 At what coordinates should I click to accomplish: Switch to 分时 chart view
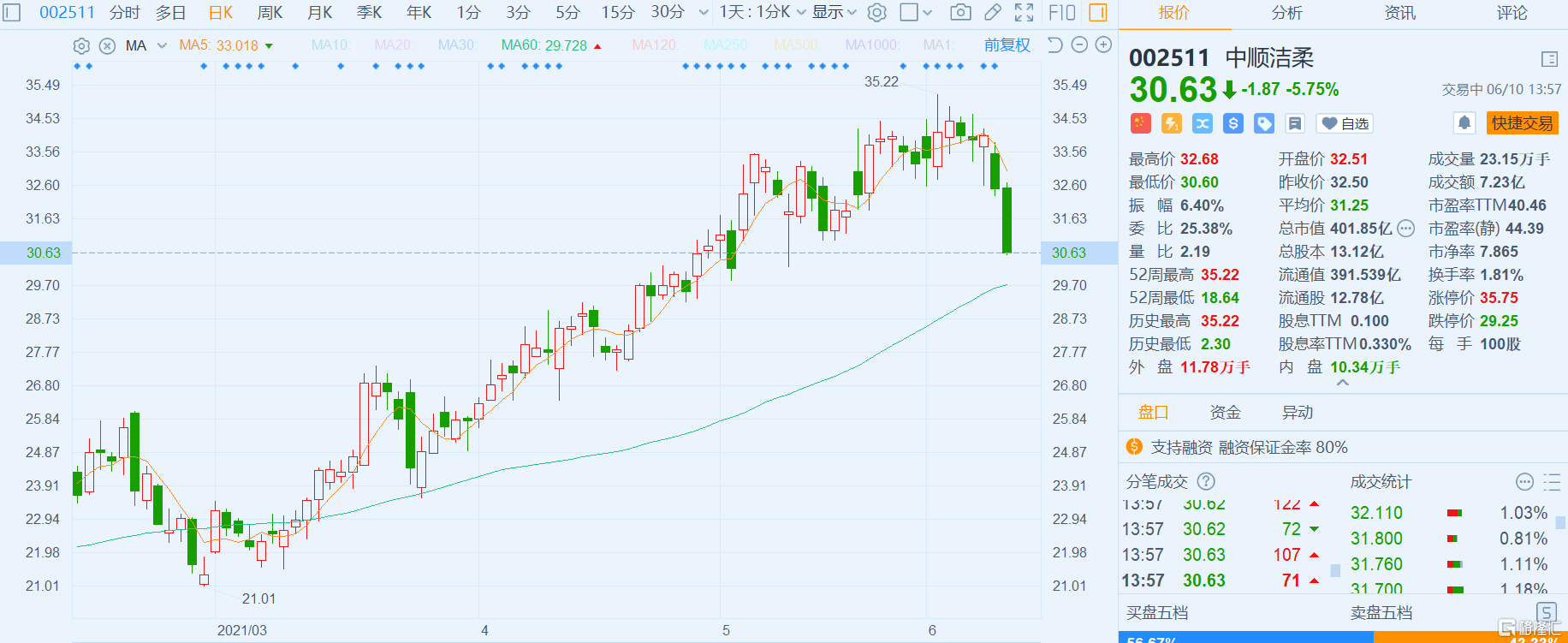125,12
